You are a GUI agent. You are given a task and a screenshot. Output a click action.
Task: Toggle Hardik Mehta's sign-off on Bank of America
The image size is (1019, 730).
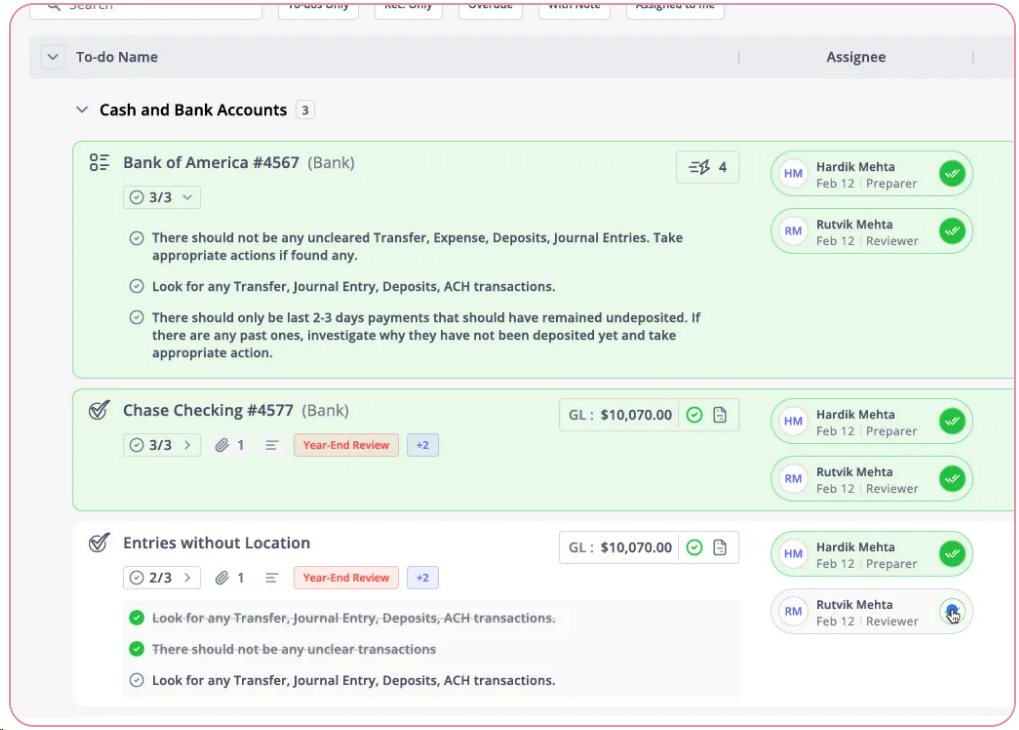click(x=952, y=174)
